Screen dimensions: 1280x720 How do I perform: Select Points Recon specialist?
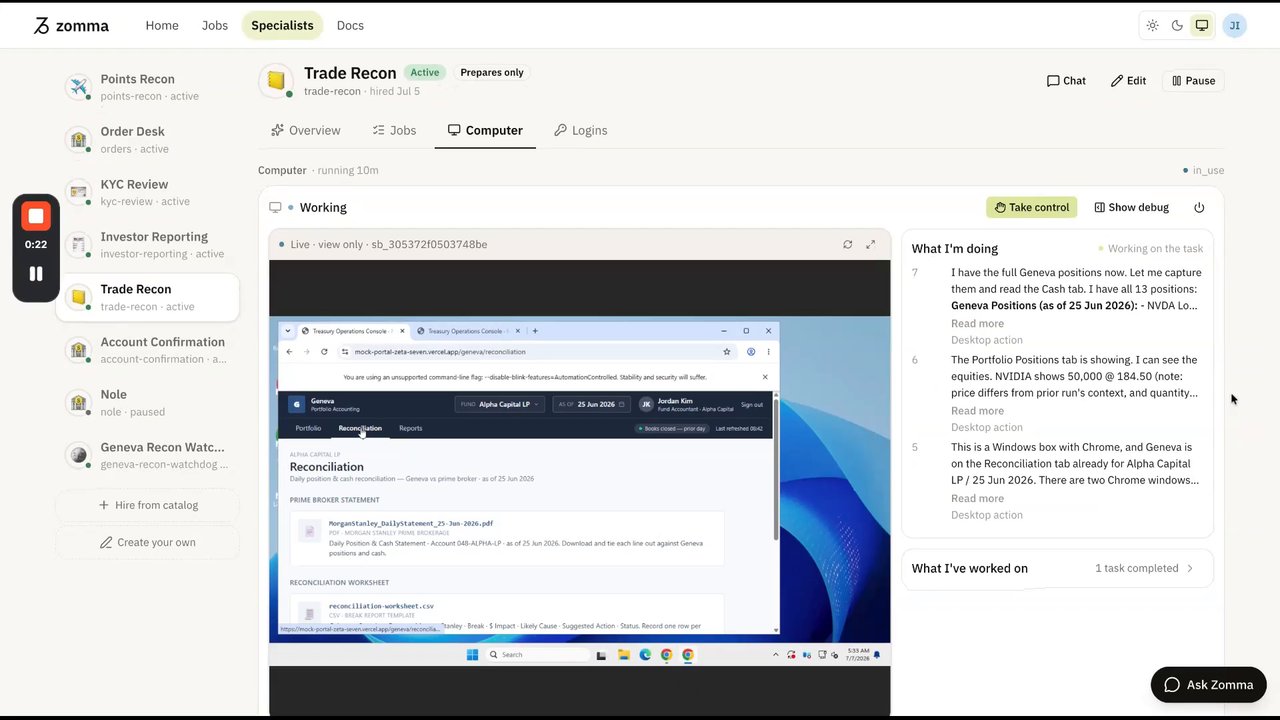pyautogui.click(x=147, y=87)
